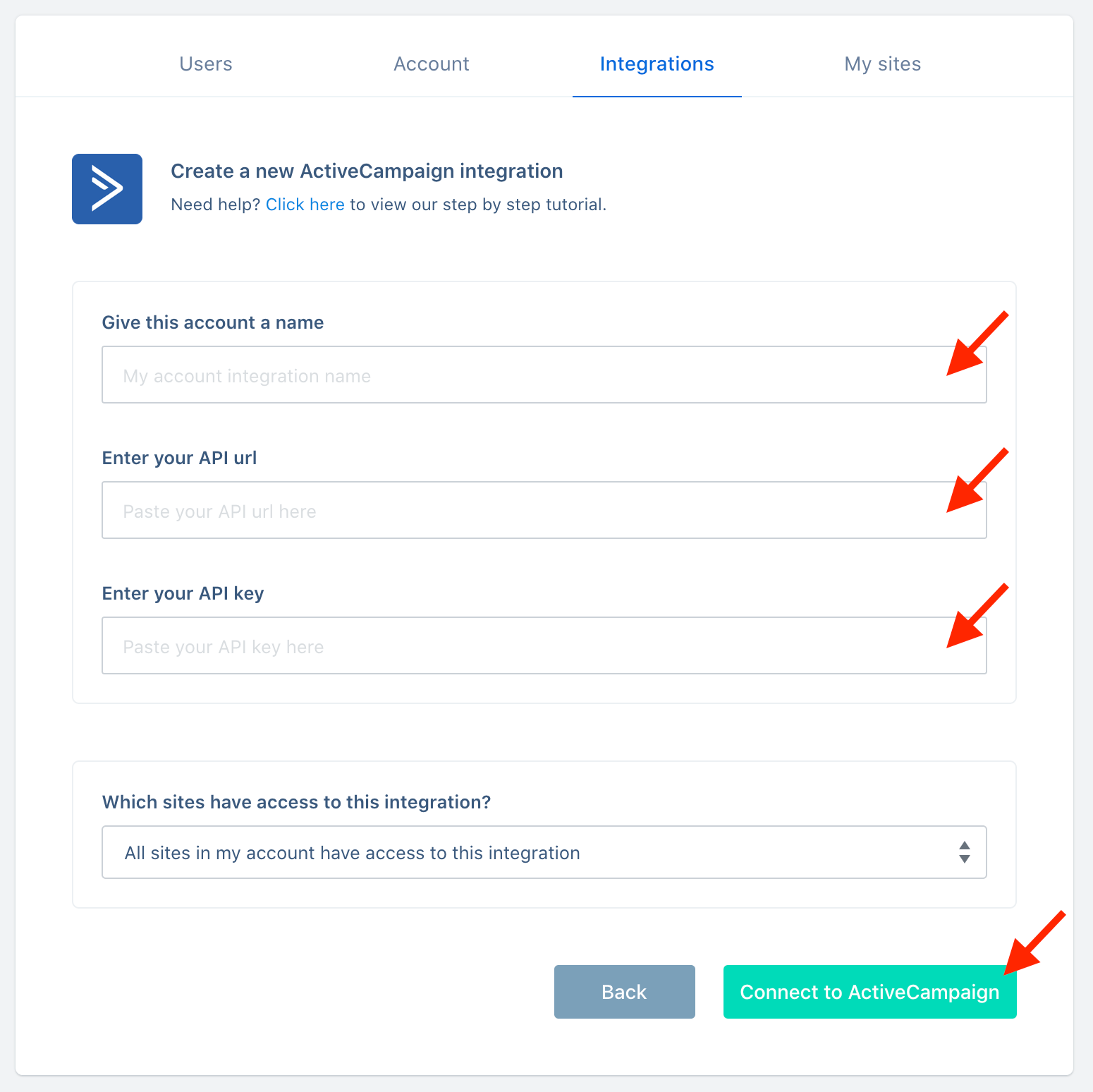Screen dimensions: 1093x1092
Task: Click the API url input field
Action: (x=544, y=510)
